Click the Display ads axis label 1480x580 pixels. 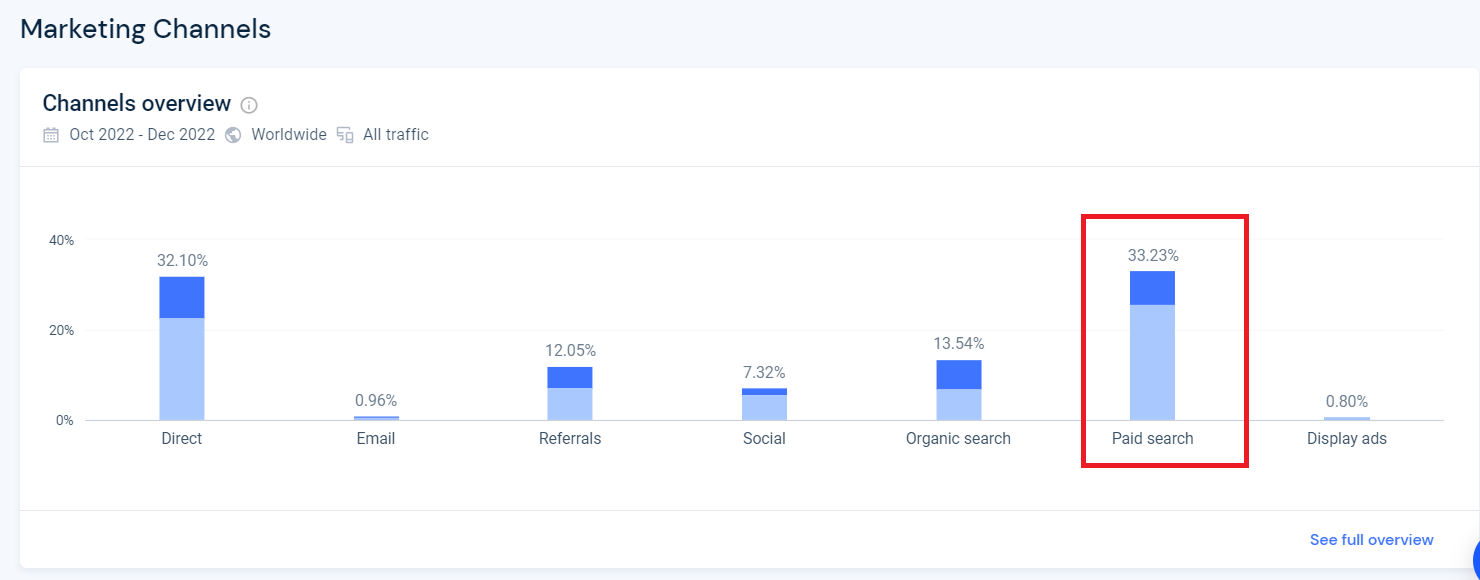pyautogui.click(x=1347, y=438)
